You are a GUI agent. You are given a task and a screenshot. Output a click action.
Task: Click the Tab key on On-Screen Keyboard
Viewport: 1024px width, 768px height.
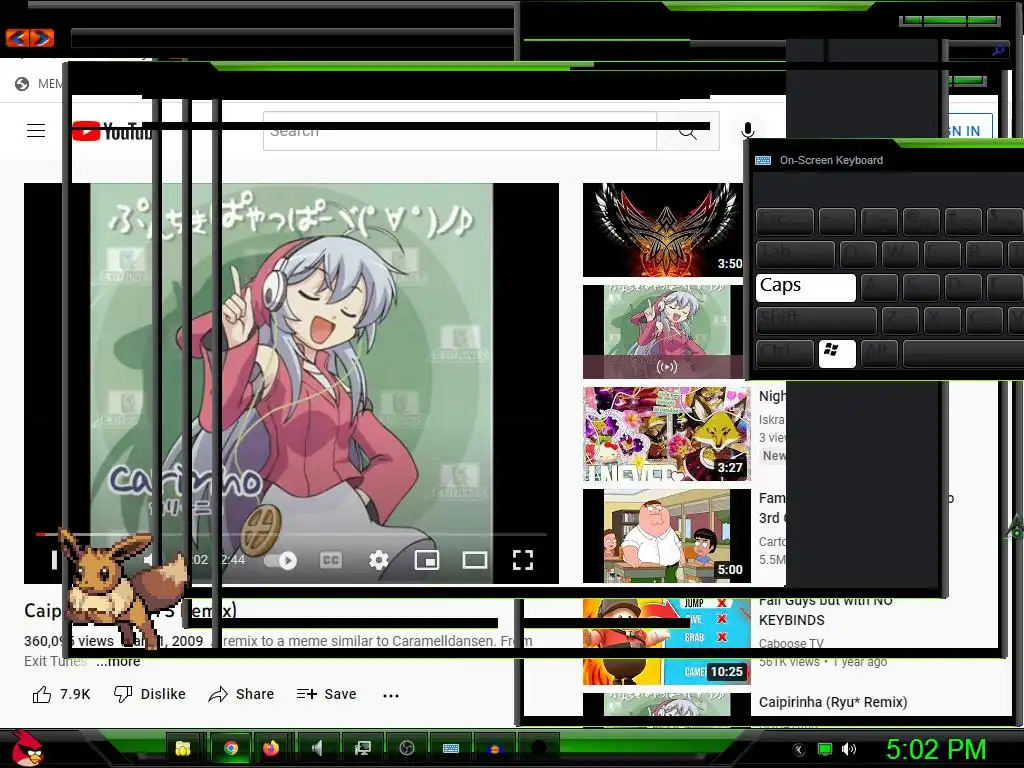click(795, 255)
